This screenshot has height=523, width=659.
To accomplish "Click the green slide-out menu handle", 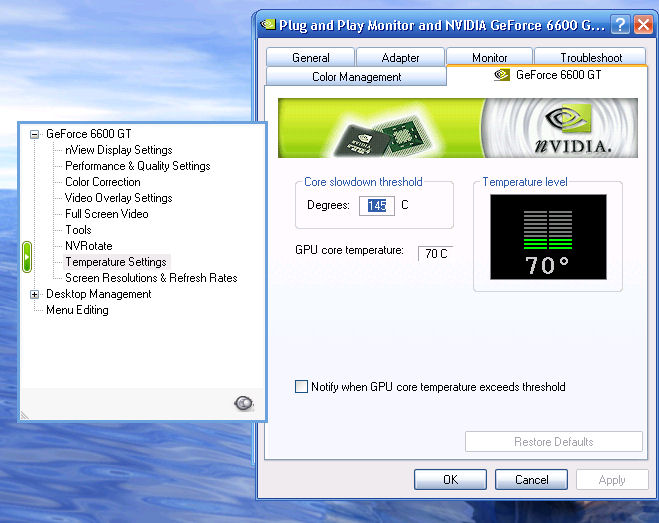I will tap(26, 256).
